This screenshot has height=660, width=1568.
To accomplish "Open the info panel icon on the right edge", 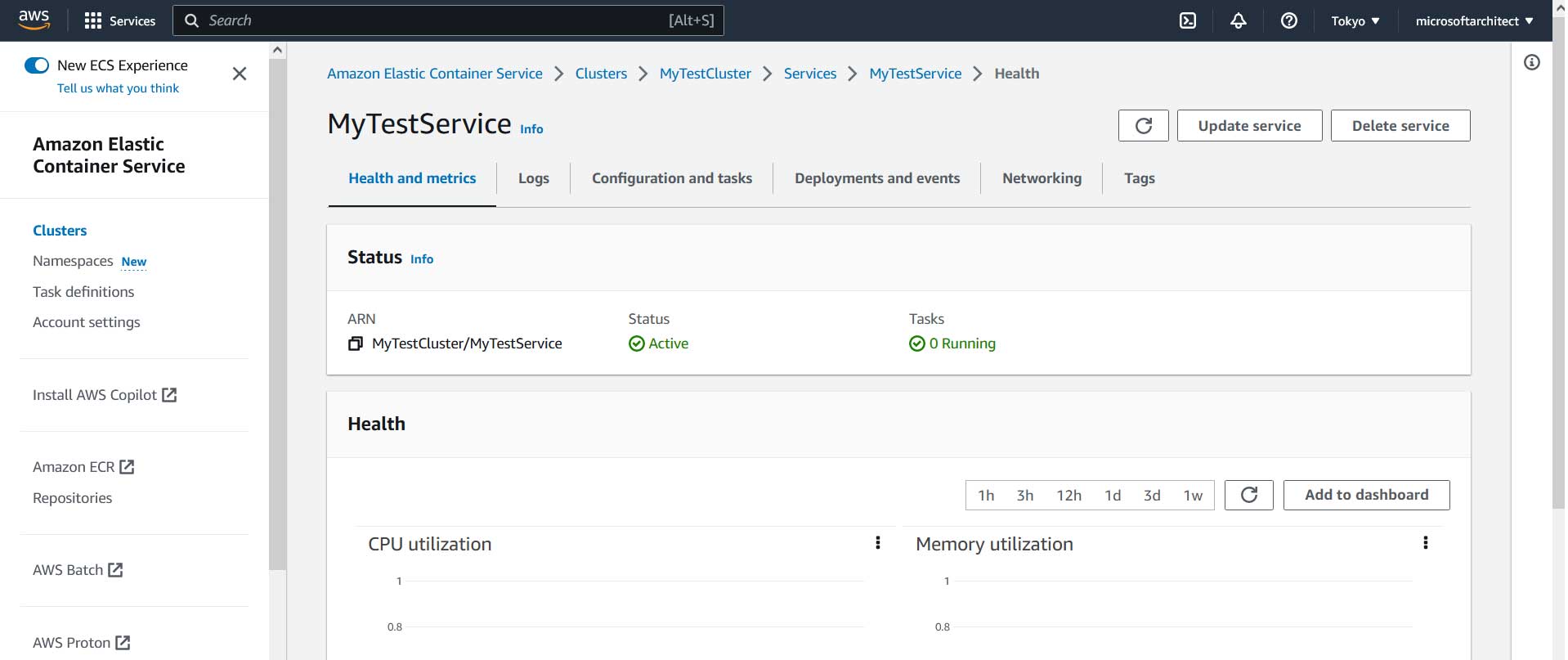I will pos(1532,62).
